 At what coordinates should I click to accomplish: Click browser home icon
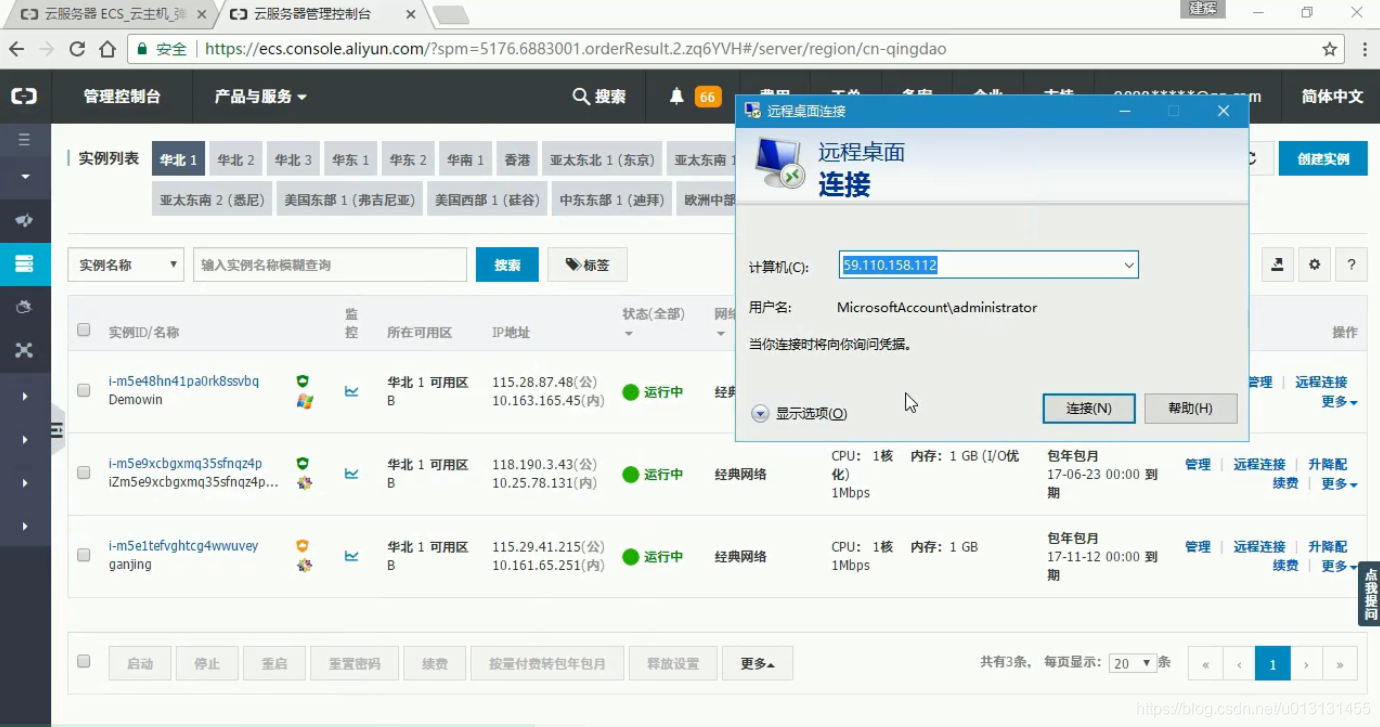(x=107, y=49)
